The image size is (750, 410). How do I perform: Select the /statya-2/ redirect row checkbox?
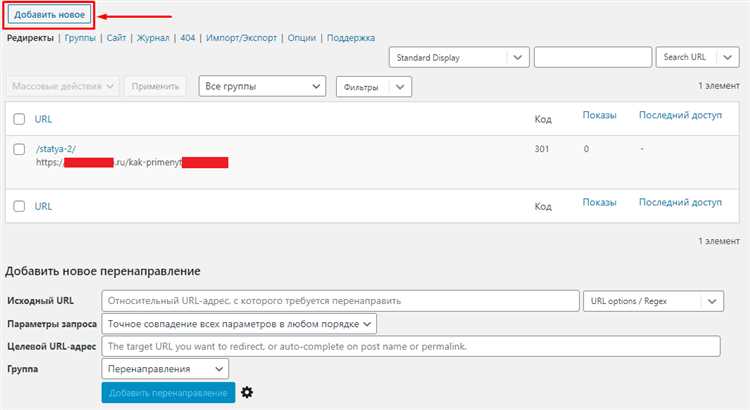(x=19, y=149)
